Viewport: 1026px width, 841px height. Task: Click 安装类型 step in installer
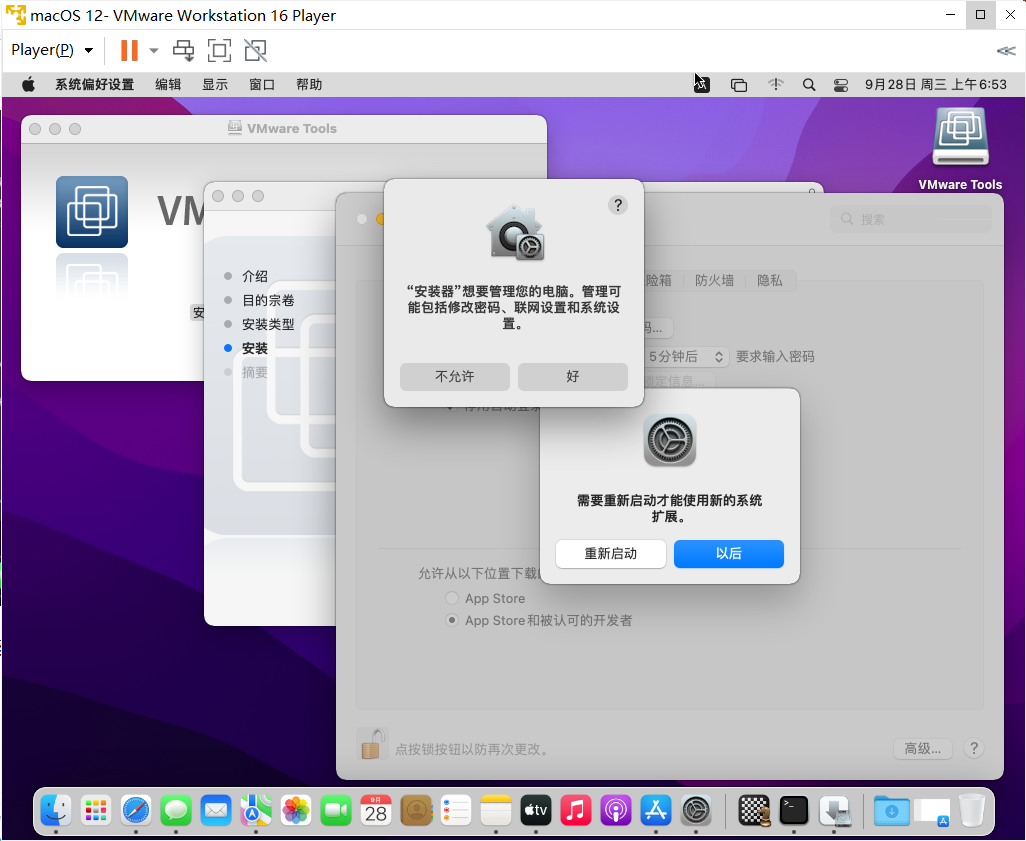click(x=268, y=324)
